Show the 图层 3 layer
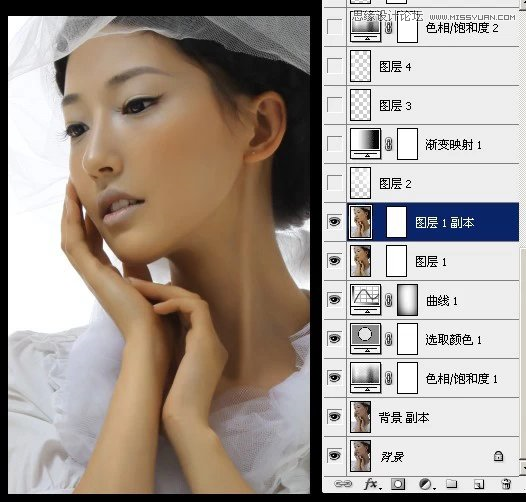Screen dimensions: 526x502 (334, 105)
